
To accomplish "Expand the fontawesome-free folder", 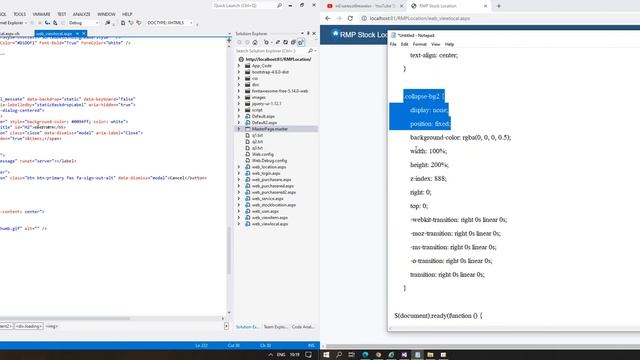I will pyautogui.click(x=239, y=91).
